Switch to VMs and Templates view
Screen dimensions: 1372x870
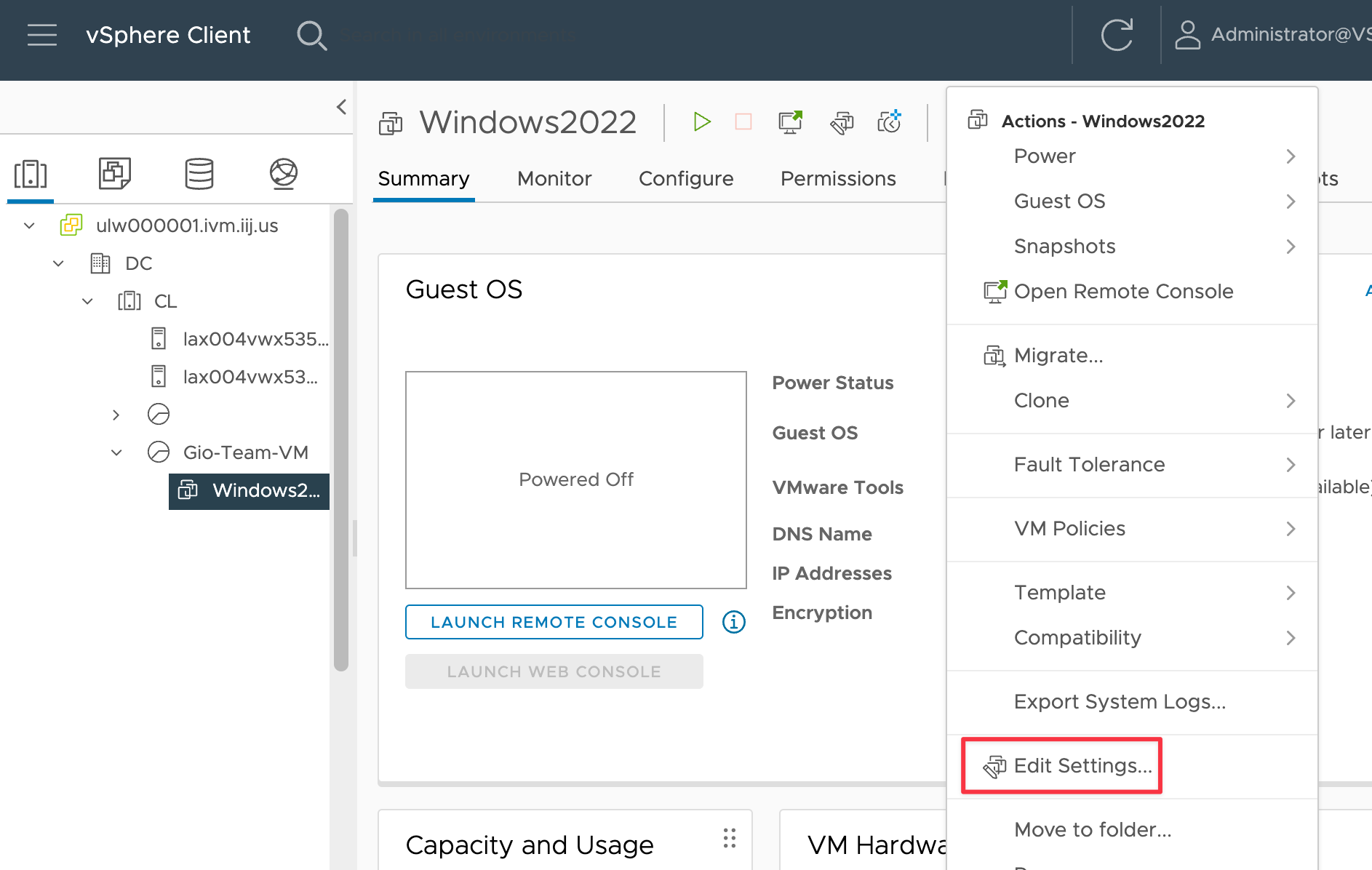point(115,174)
